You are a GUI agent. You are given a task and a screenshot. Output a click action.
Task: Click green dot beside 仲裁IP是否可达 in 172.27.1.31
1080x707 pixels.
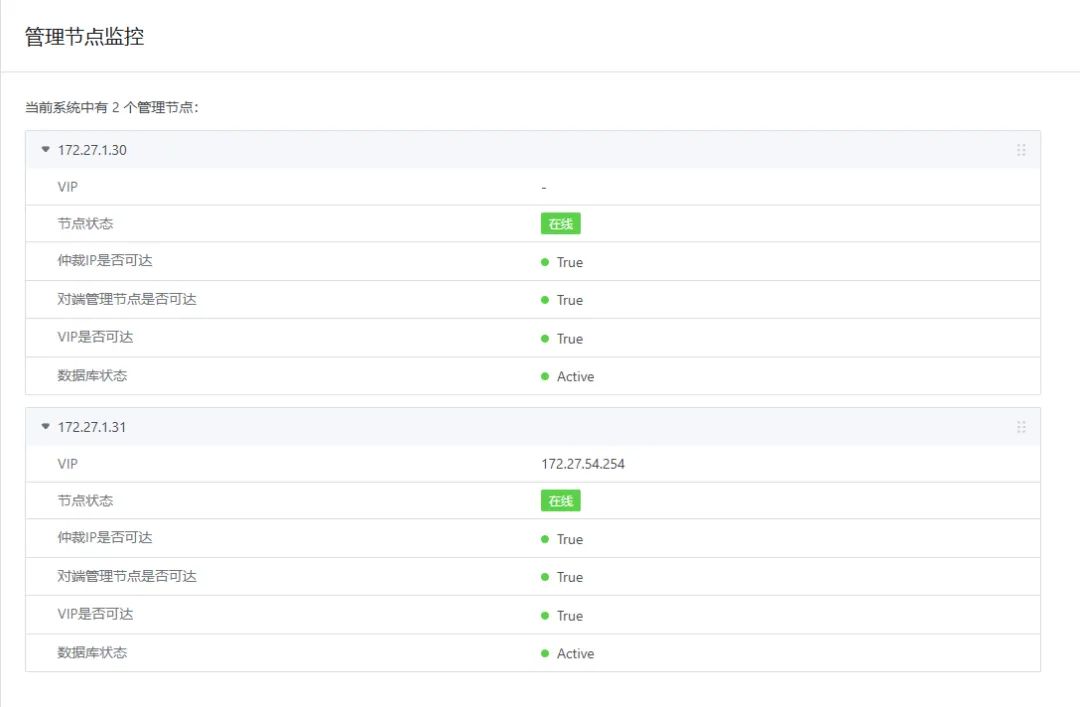(545, 539)
